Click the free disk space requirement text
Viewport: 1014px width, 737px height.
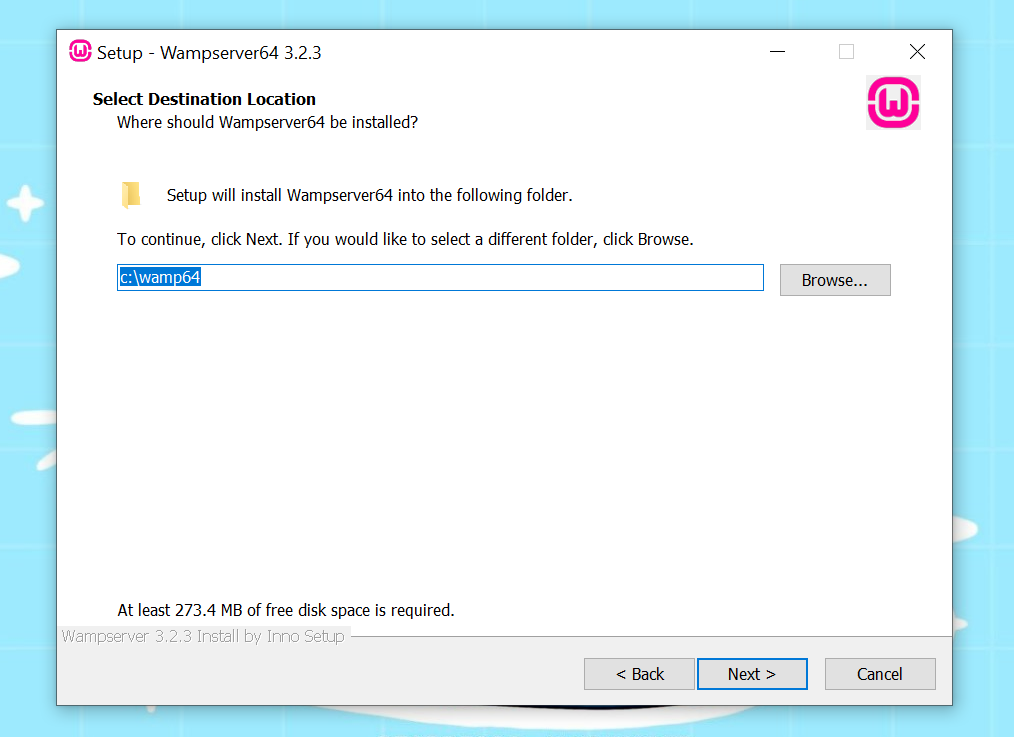coord(286,610)
